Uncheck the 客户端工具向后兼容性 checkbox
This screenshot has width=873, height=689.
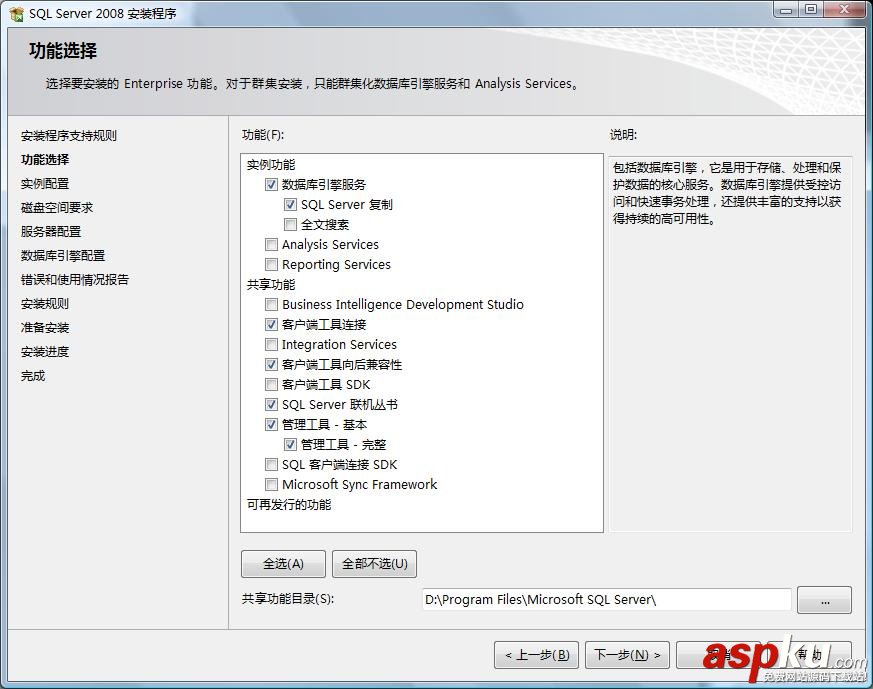[271, 365]
